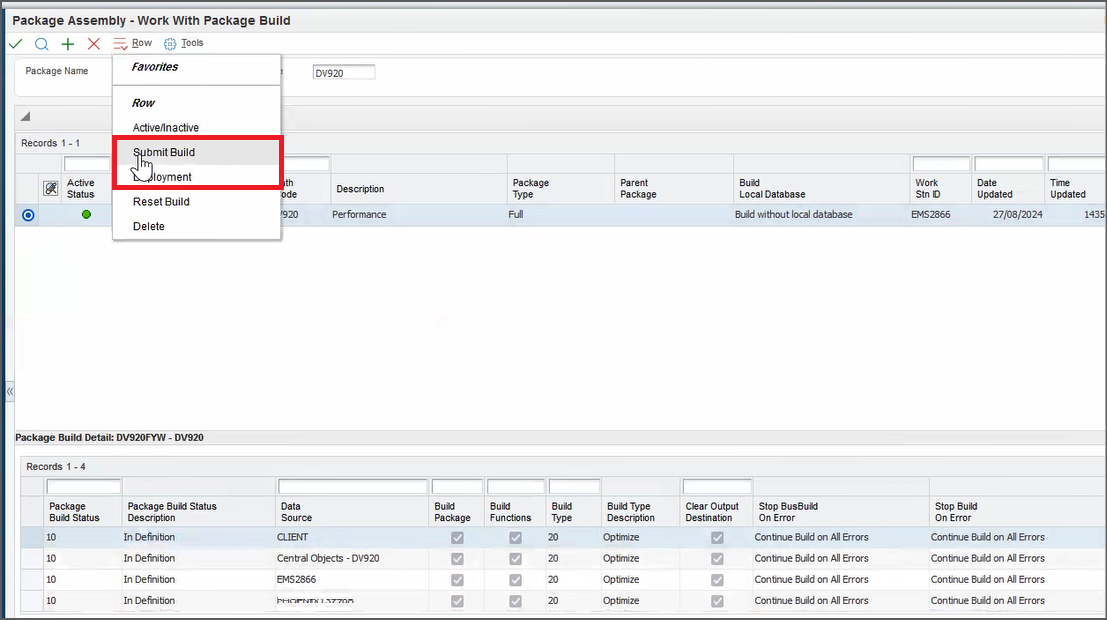This screenshot has width=1107, height=620.
Task: Click the Description column header
Action: [360, 189]
